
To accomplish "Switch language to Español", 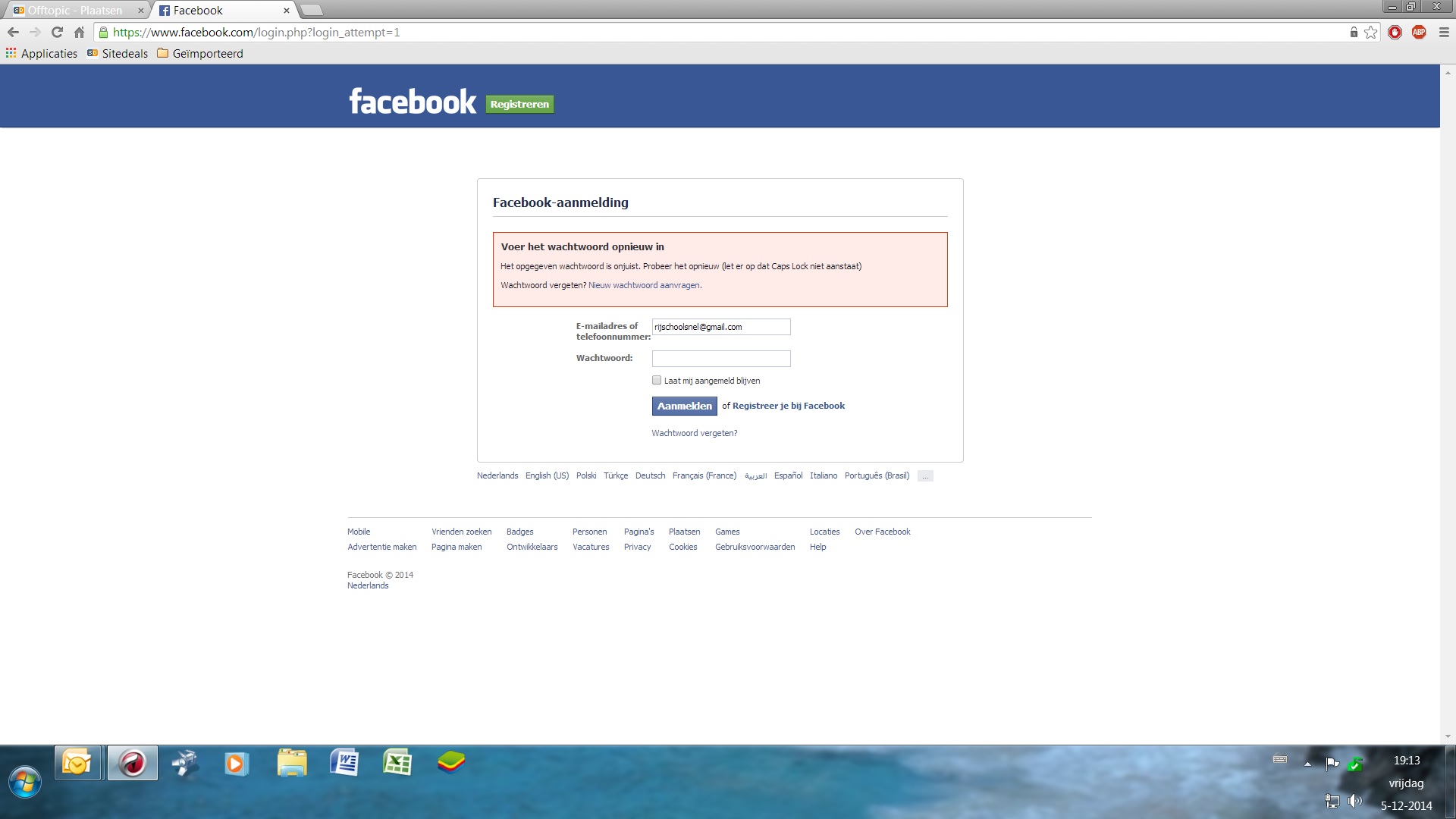I will 788,475.
